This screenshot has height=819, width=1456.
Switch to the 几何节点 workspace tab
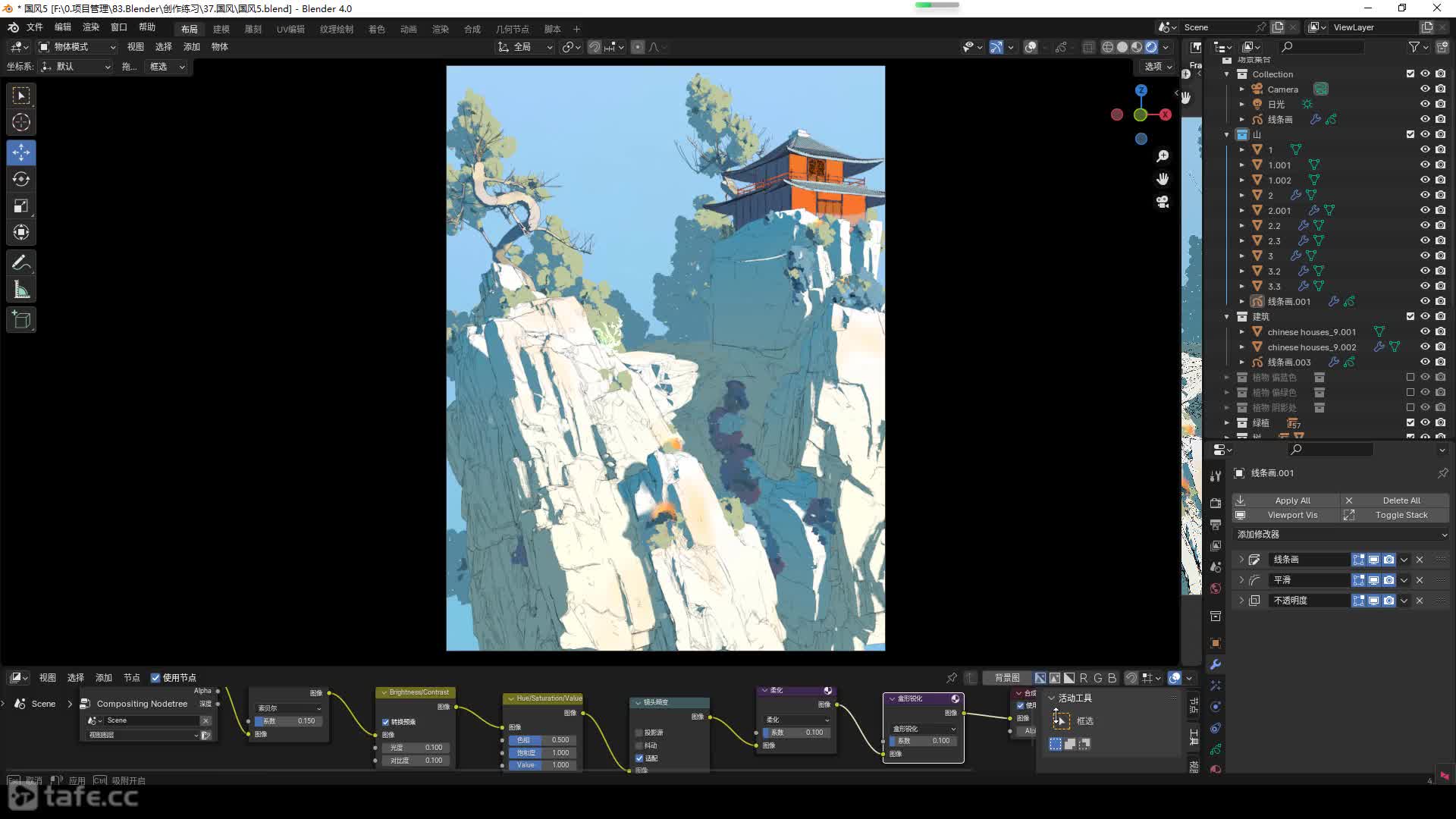click(513, 29)
